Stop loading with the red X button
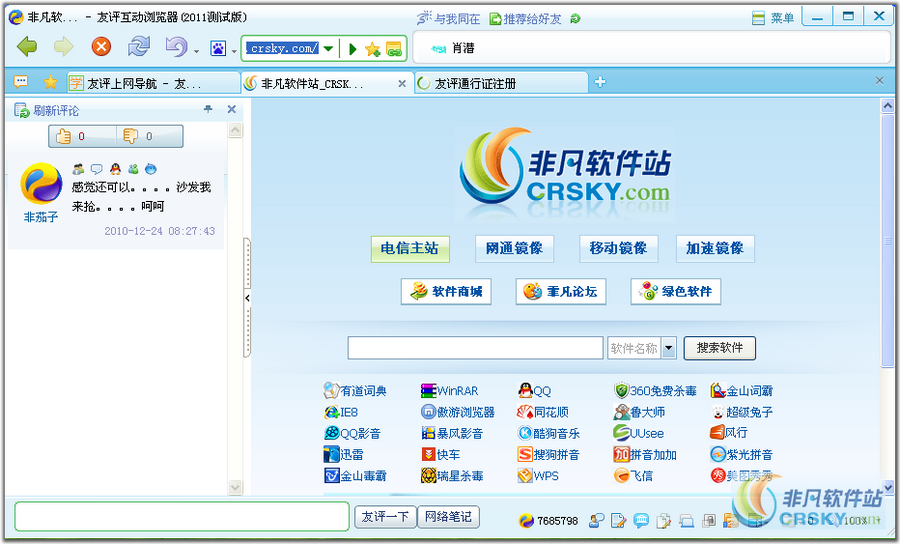This screenshot has height=544, width=900. coord(101,46)
